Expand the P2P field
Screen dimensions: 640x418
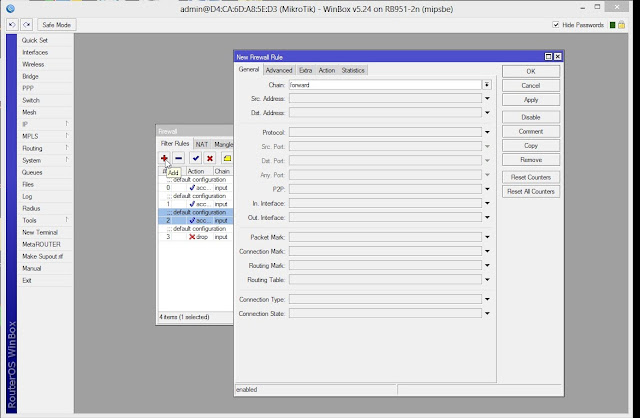487,189
